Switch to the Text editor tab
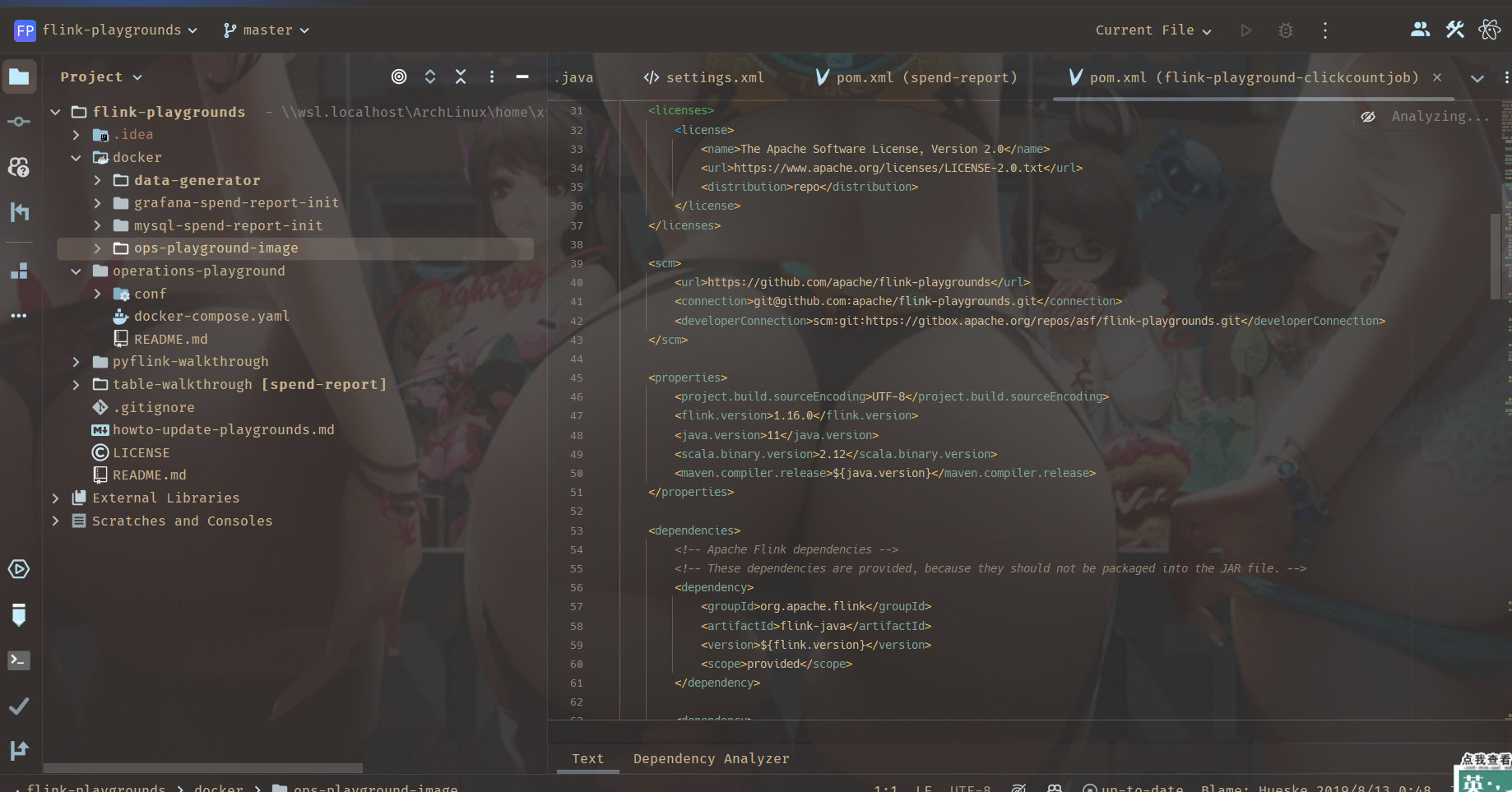Image resolution: width=1512 pixels, height=792 pixels. point(587,758)
